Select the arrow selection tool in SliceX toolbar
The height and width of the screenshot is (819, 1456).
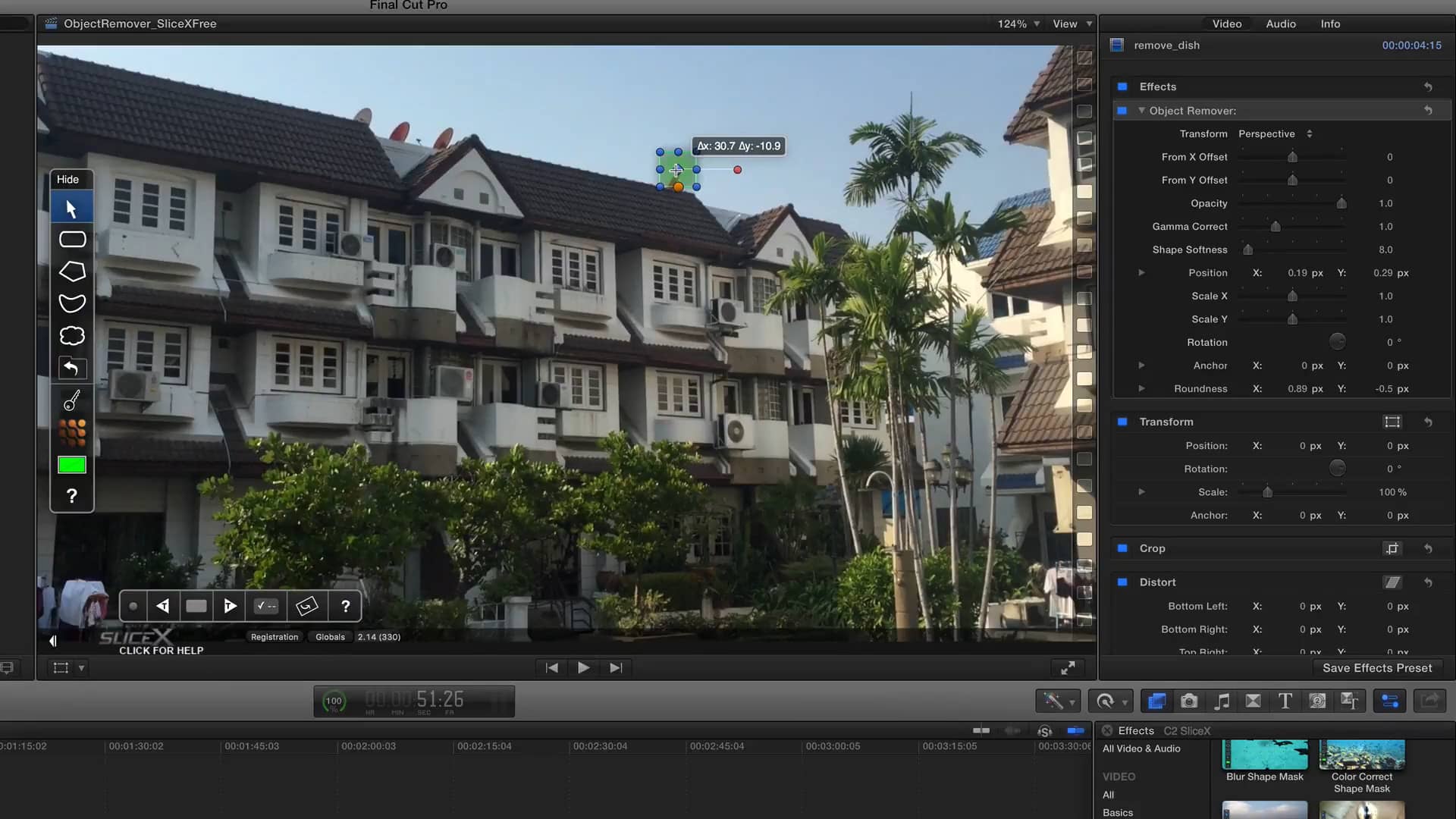(x=71, y=206)
